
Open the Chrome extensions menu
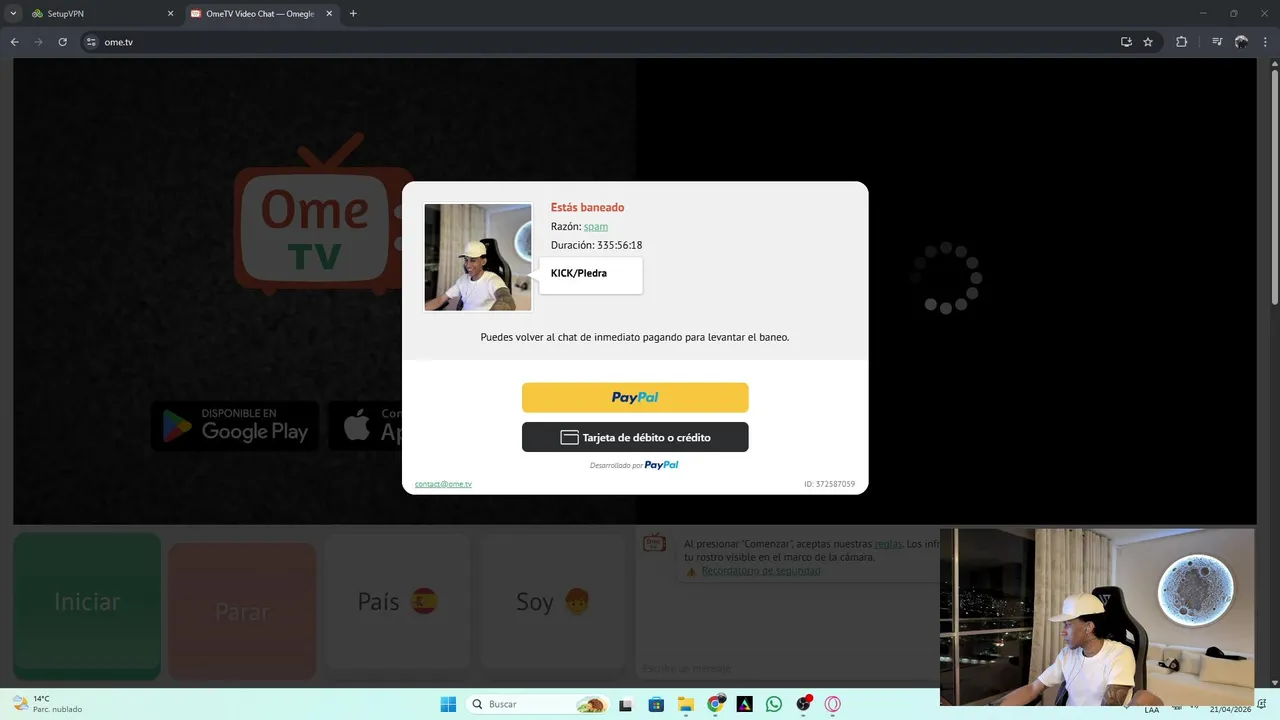point(1181,42)
